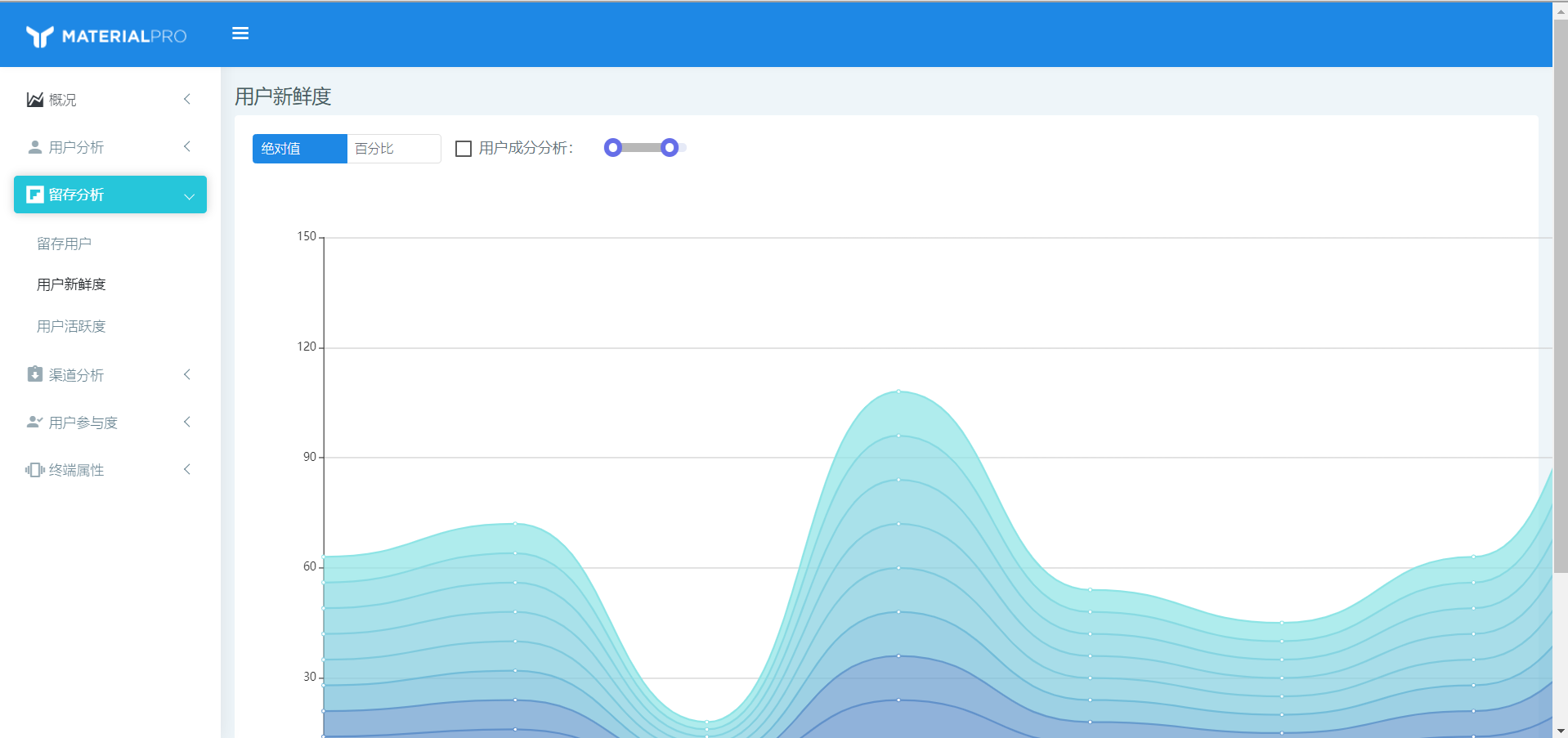Toggle the hamburger sidebar menu
Viewport: 1568px width, 738px height.
pyautogui.click(x=240, y=34)
